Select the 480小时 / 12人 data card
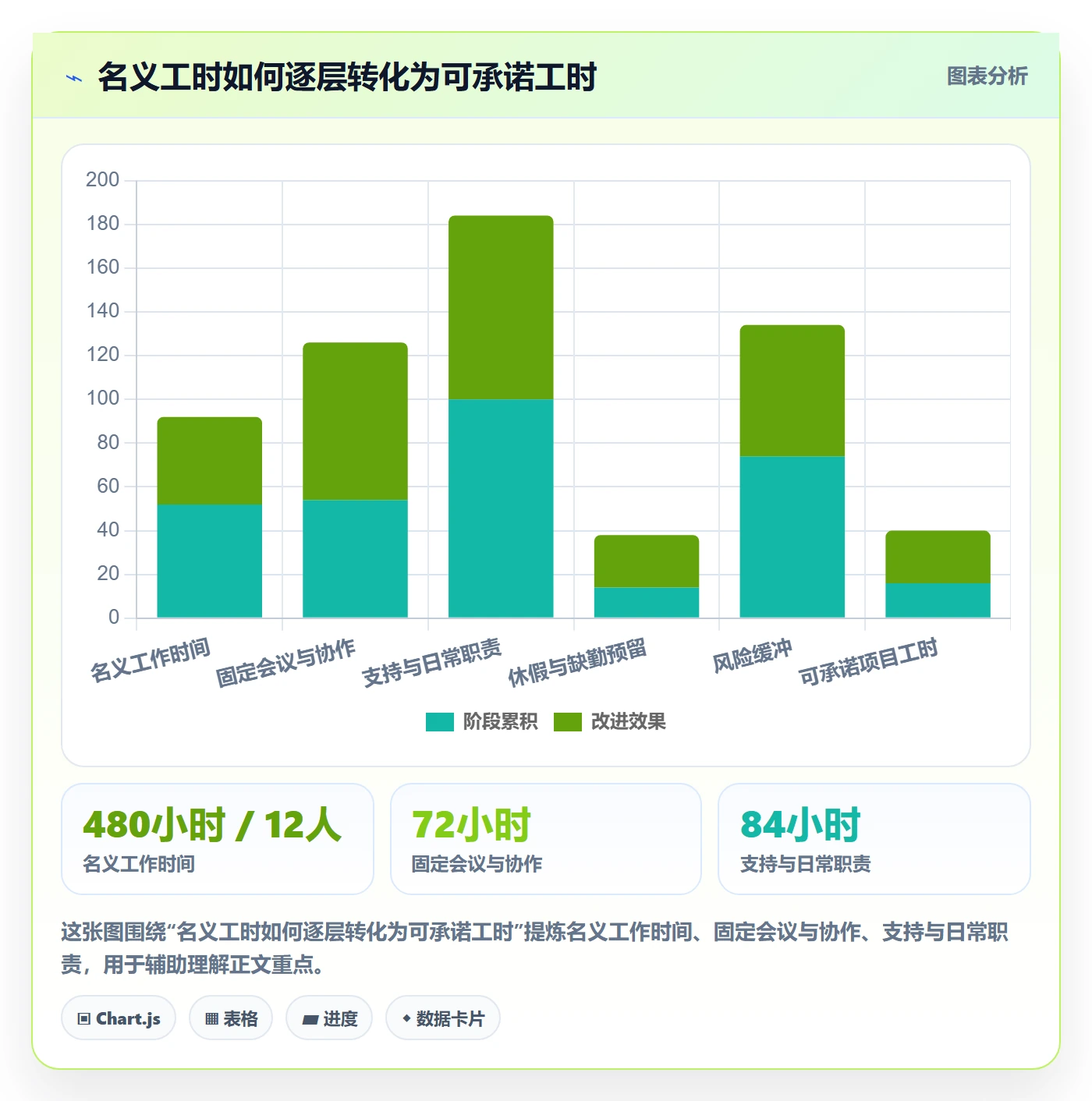1092x1101 pixels. (218, 839)
